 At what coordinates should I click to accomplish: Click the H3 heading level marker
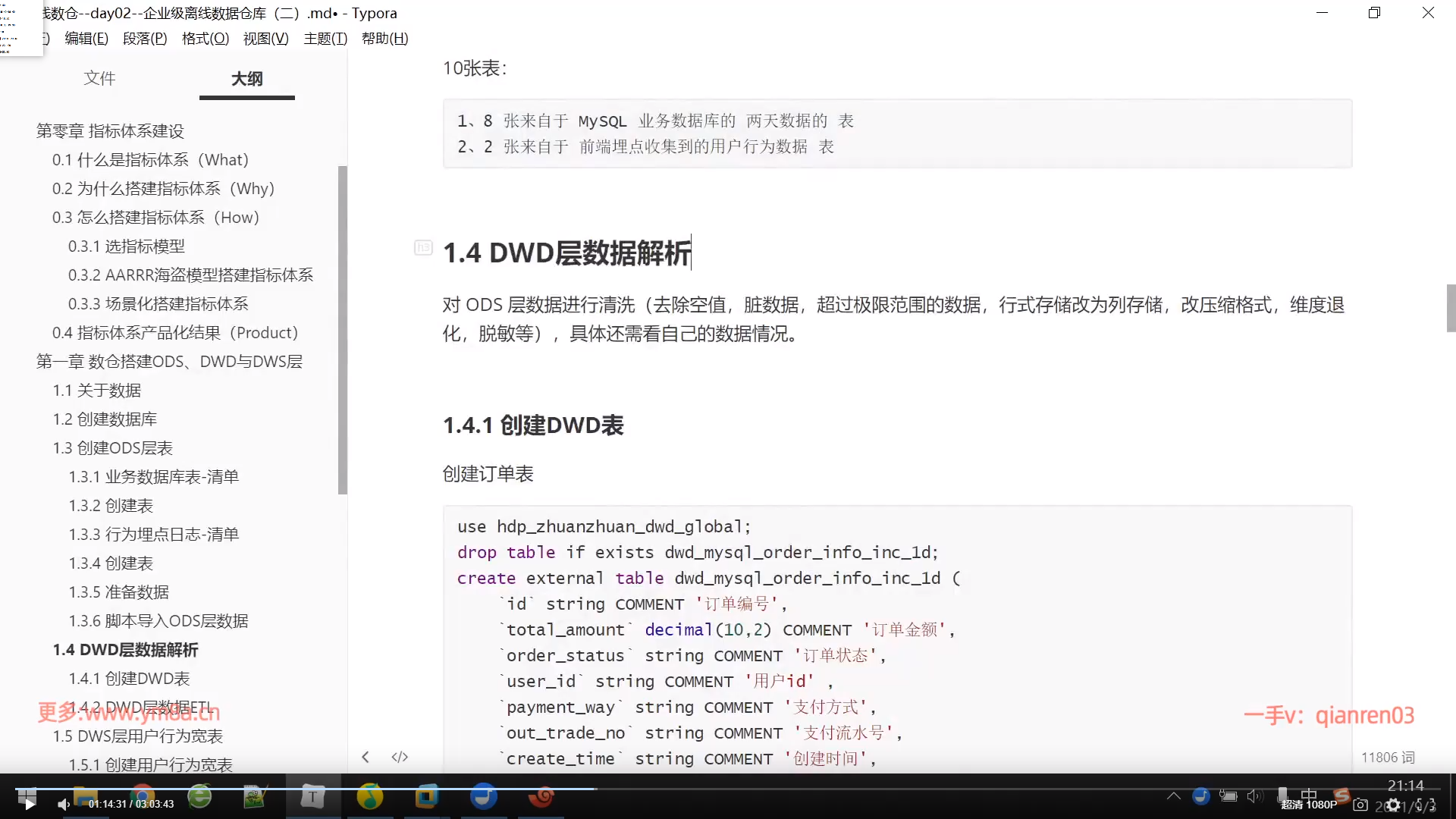pyautogui.click(x=423, y=247)
